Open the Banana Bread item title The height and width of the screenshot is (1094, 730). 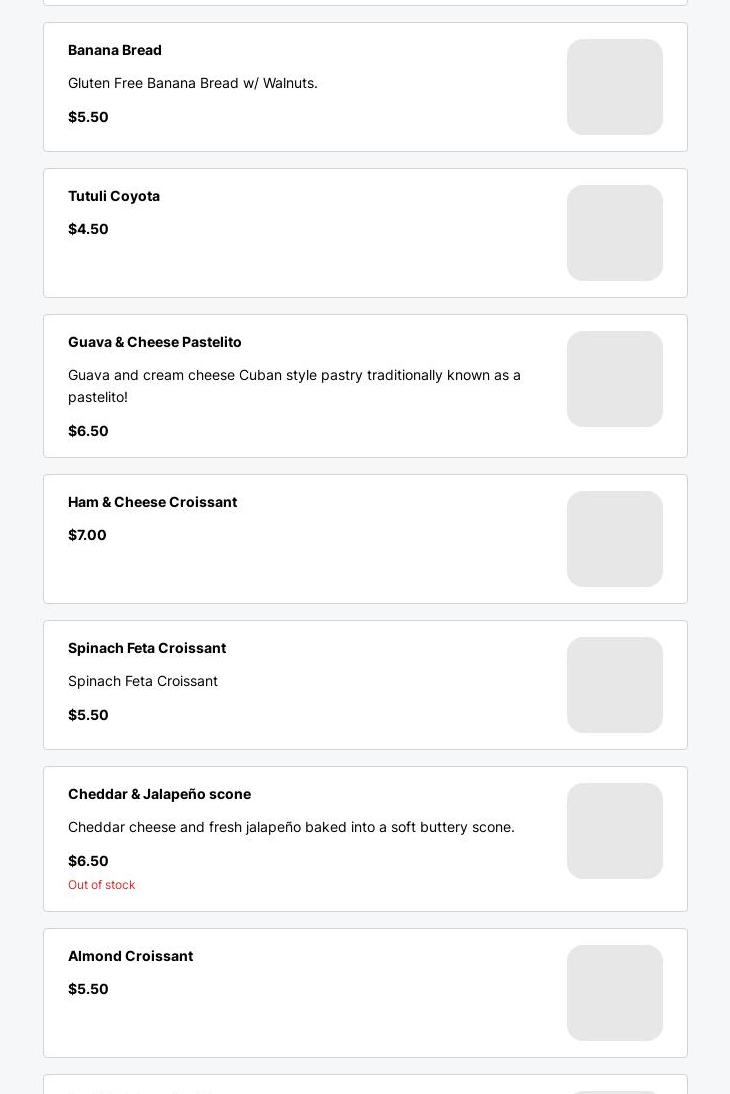(x=115, y=50)
